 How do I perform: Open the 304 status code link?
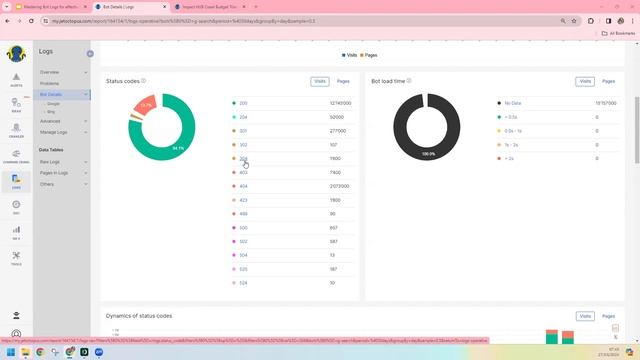coord(243,158)
